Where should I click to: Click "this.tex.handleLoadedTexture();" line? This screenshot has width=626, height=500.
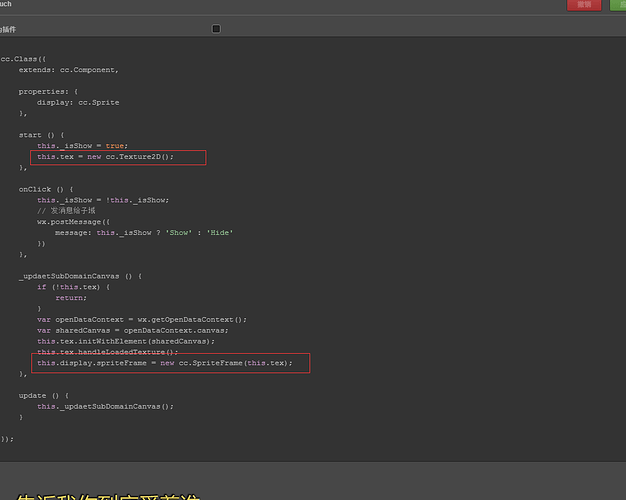(108, 352)
